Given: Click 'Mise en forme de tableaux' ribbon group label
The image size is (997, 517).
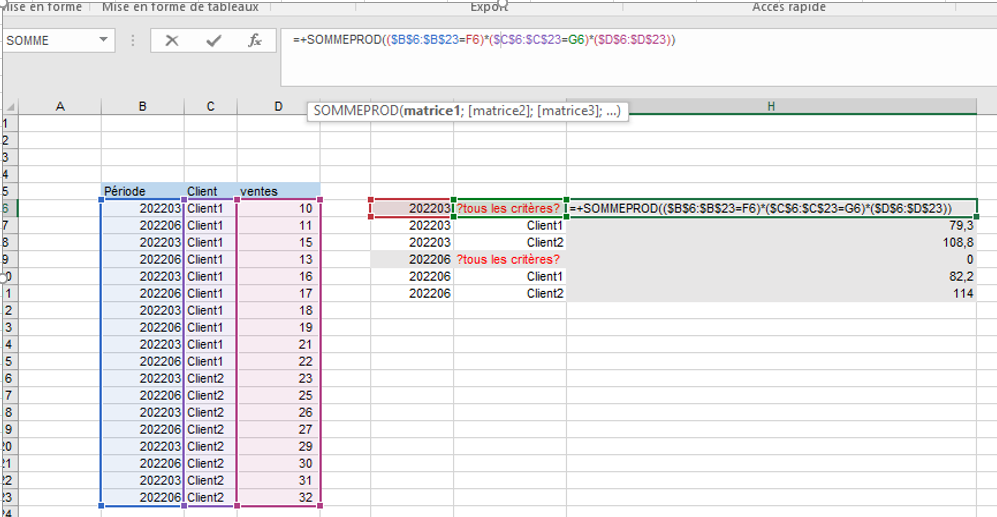Looking at the screenshot, I should click(180, 7).
